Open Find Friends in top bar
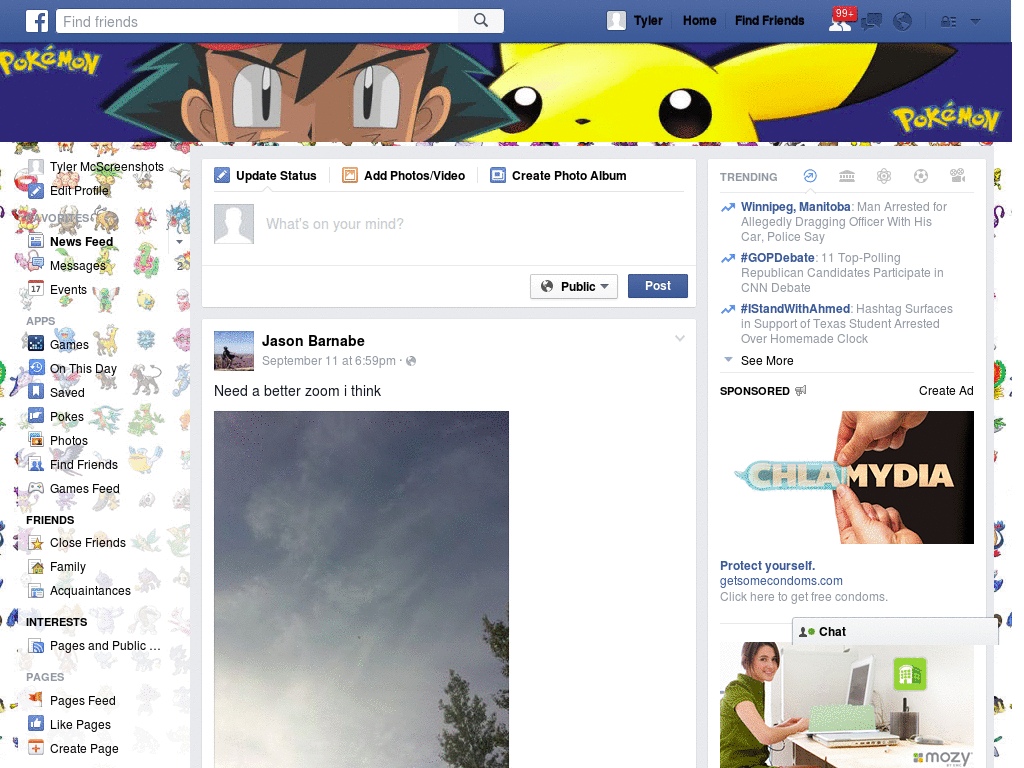Screen dimensions: 1024x768 [769, 21]
